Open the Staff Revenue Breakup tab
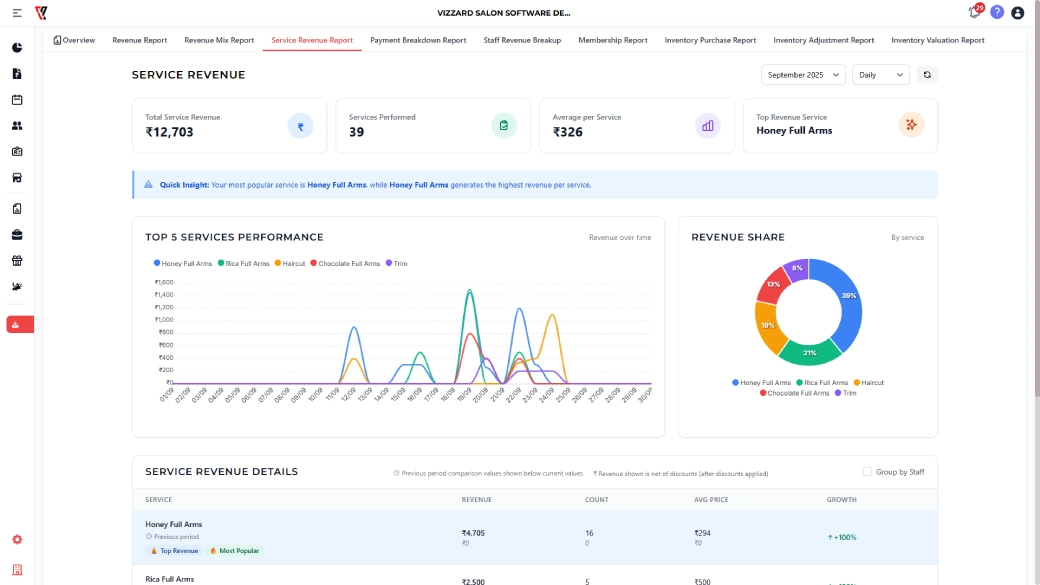This screenshot has width=1040, height=585. pyautogui.click(x=522, y=40)
